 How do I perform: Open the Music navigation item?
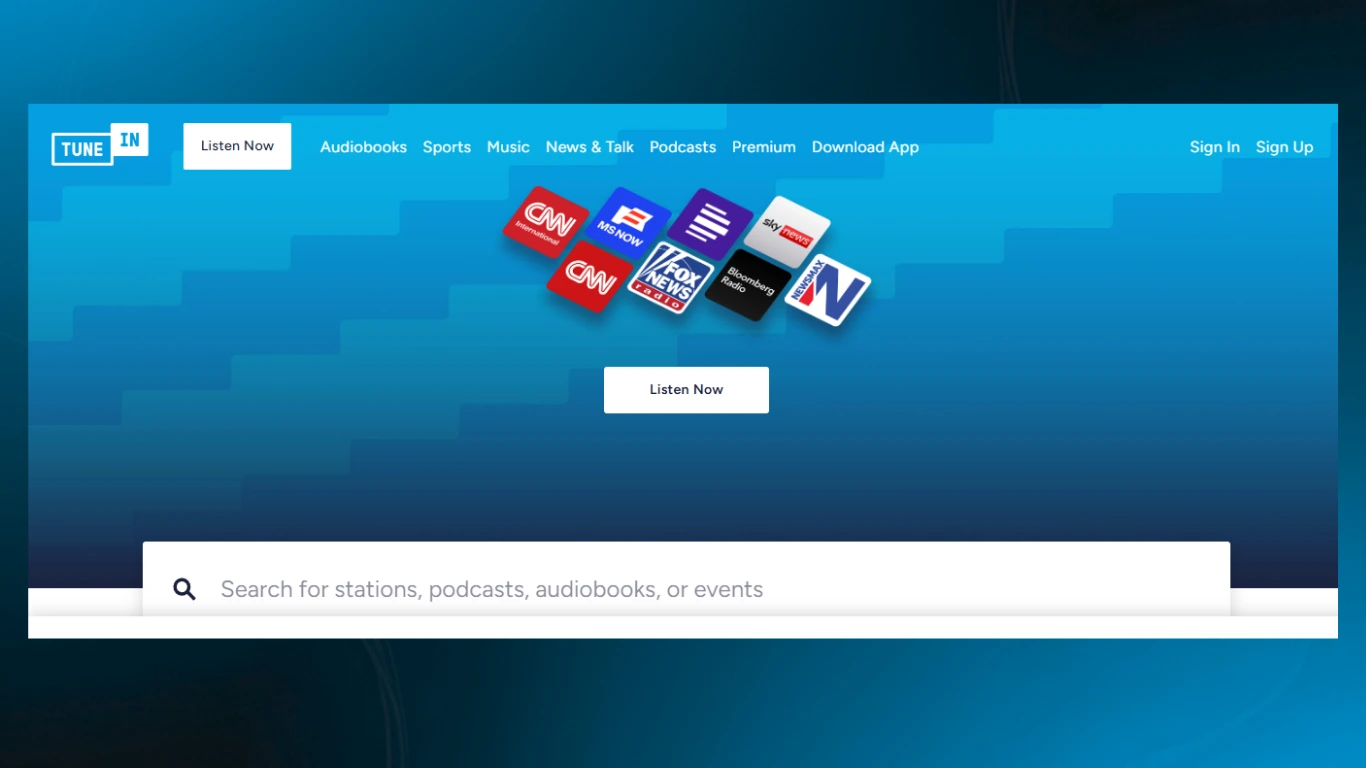508,147
